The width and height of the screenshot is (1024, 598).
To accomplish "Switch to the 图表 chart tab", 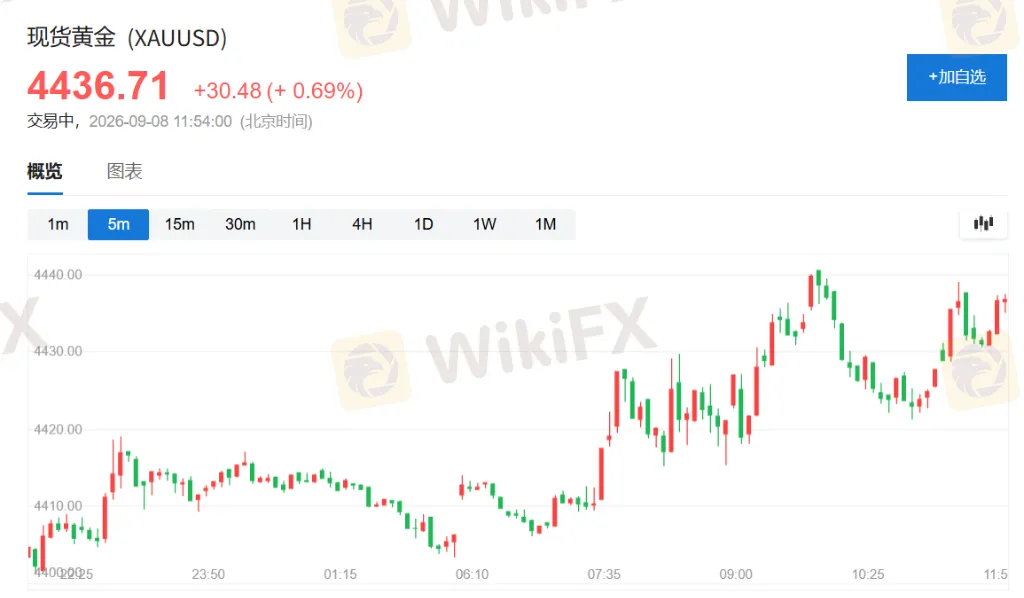I will (x=124, y=172).
